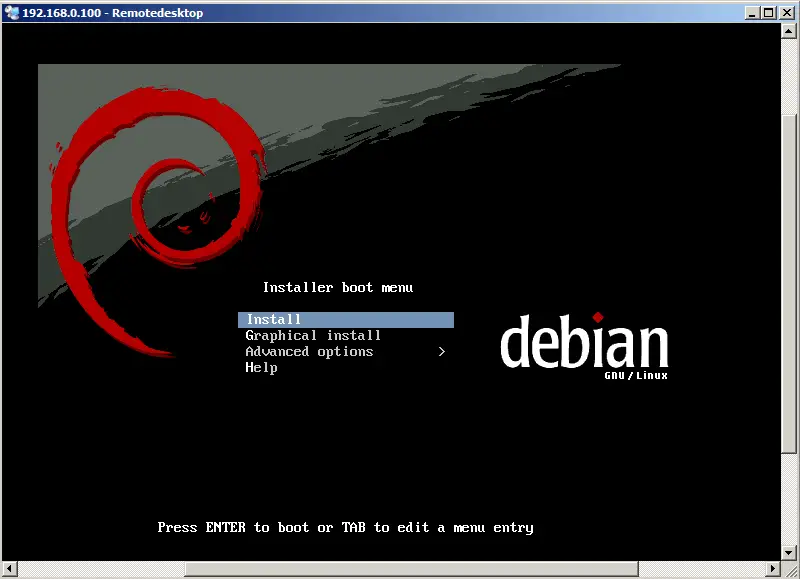Viewport: 800px width, 579px height.
Task: Close the Remotedesktop window
Action: coord(787,13)
